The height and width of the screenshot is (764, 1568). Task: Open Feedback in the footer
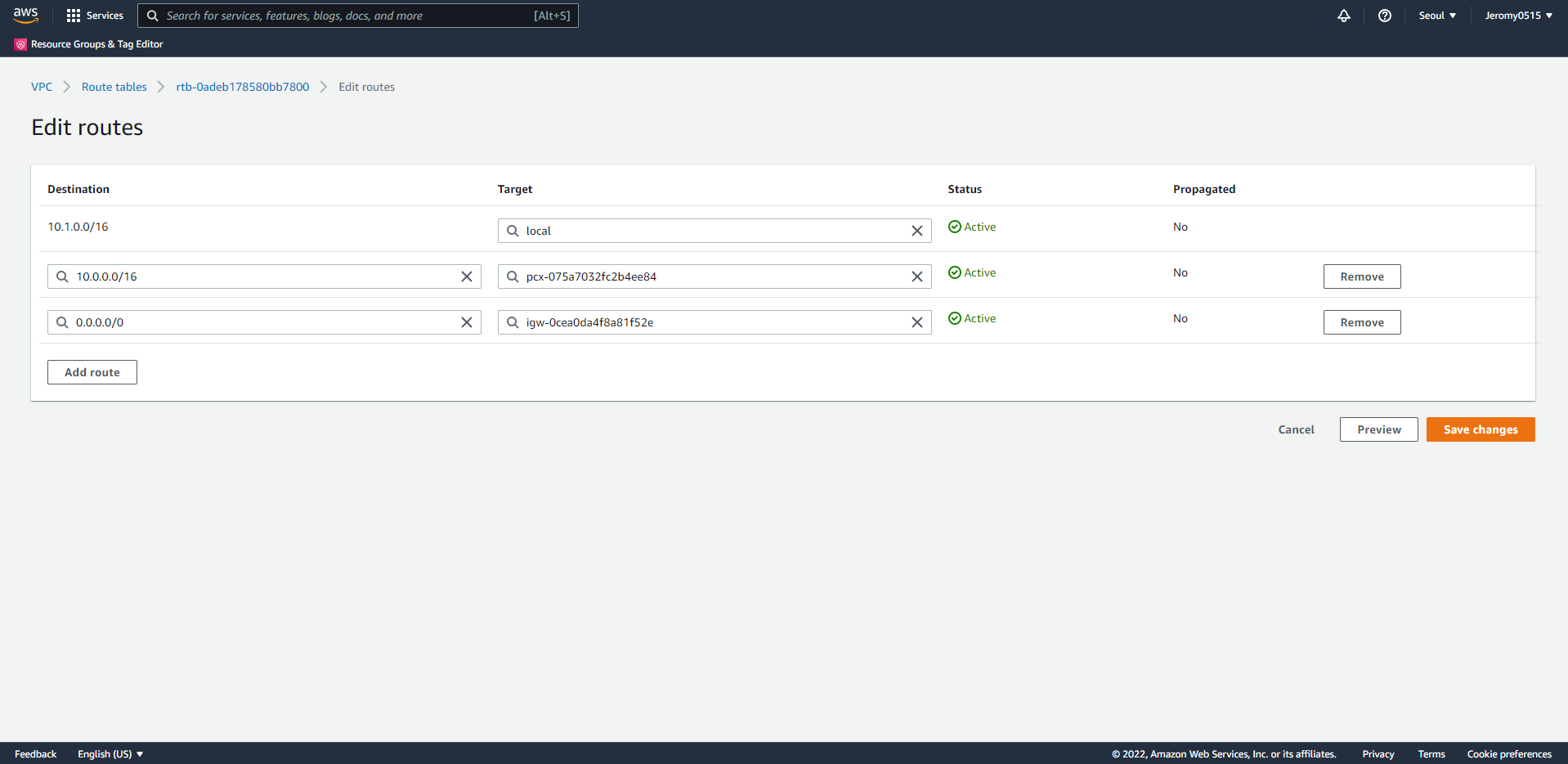tap(35, 754)
